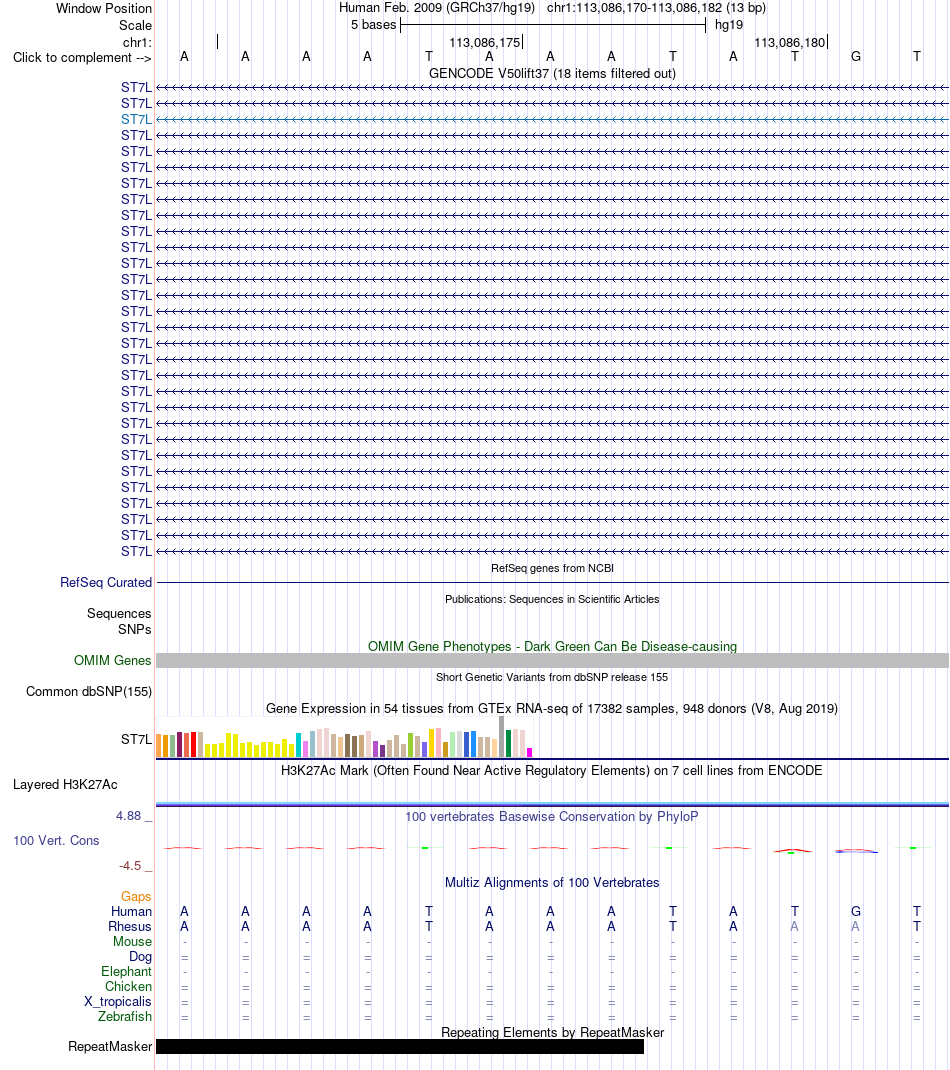950x1070 pixels.
Task: Click the "SNPs" subtrack label
Action: pos(134,629)
